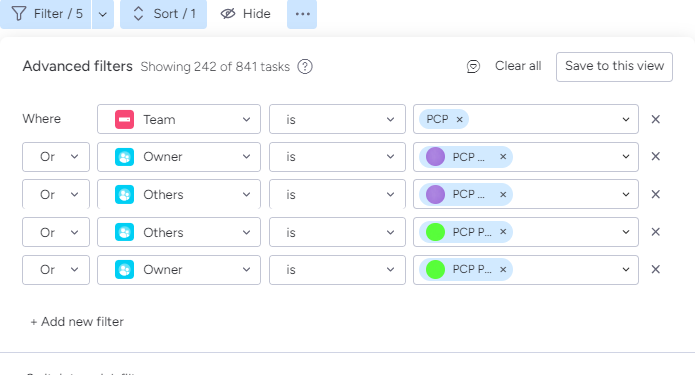
Task: Remove green person chip in last Owner row
Action: click(503, 270)
